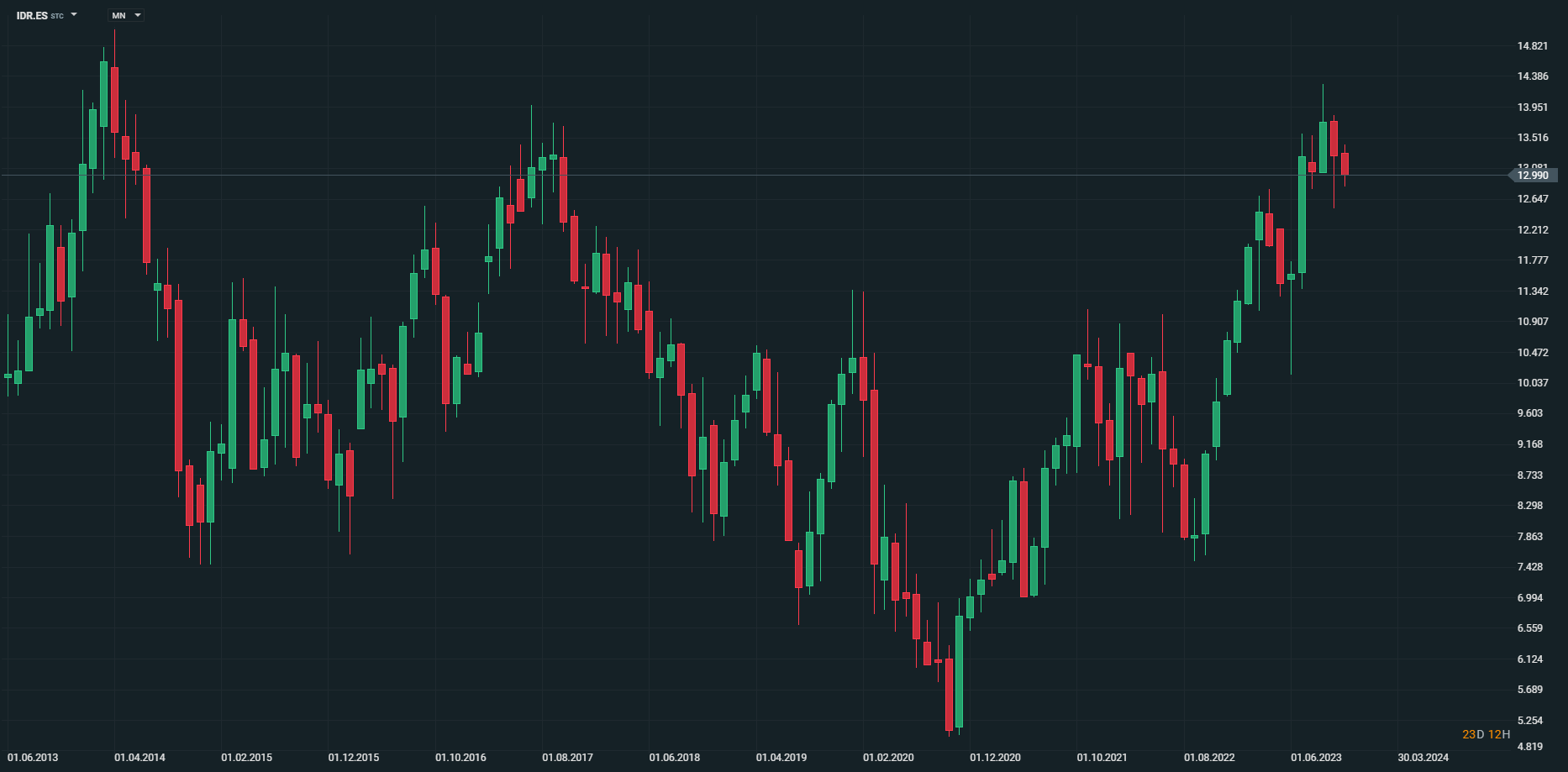Image resolution: width=1568 pixels, height=772 pixels.
Task: Click the 13.516 price axis label
Action: pyautogui.click(x=1532, y=138)
